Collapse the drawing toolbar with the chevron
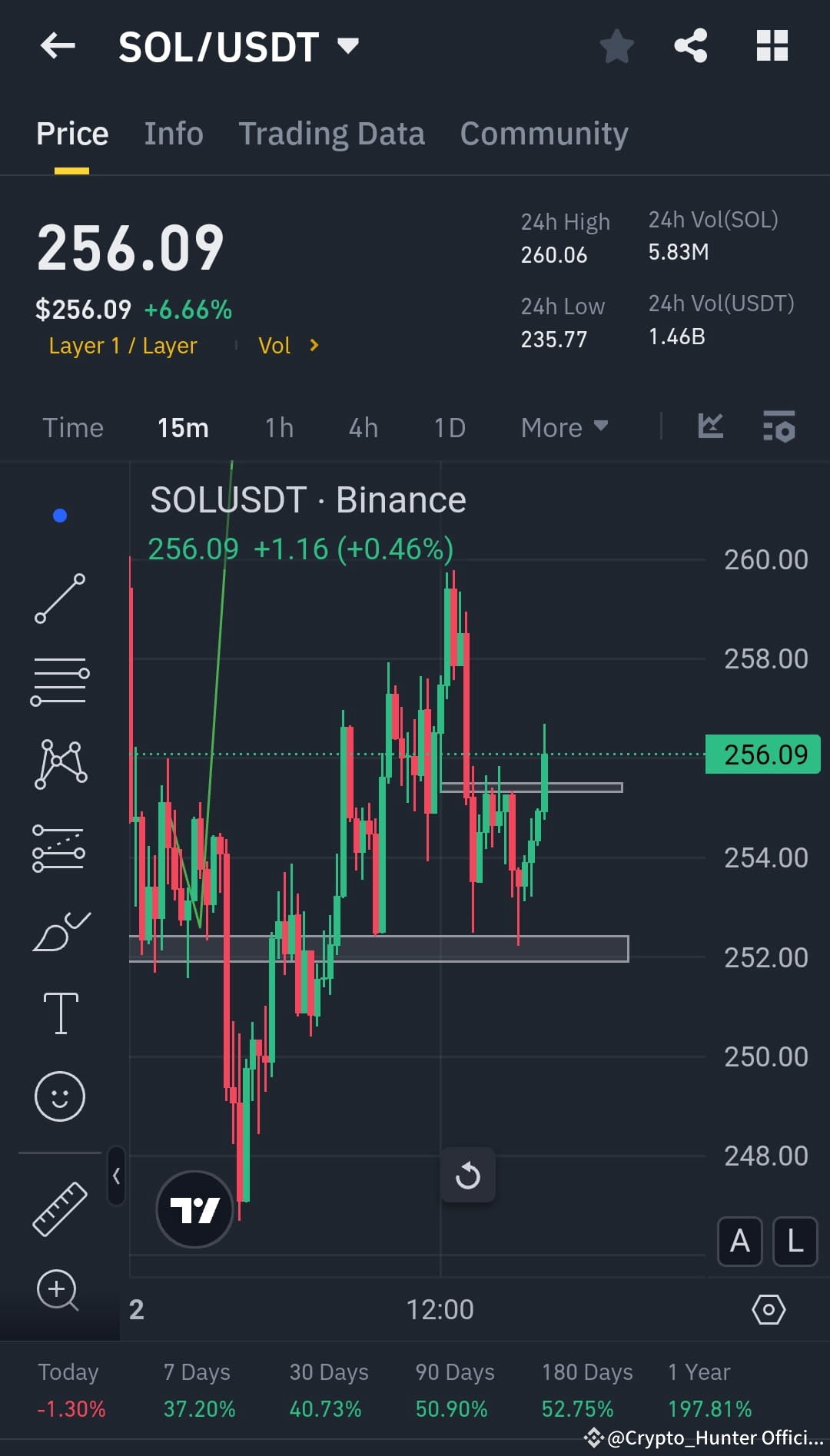The width and height of the screenshot is (830, 1456). 117,1177
